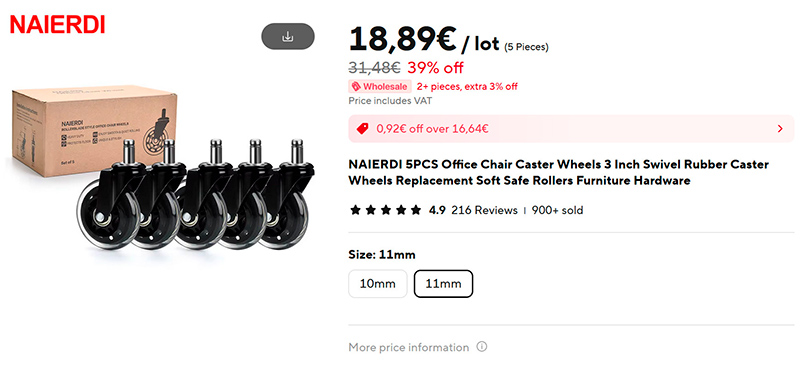Click the 4.9 rating score
The image size is (800, 371).
point(437,210)
